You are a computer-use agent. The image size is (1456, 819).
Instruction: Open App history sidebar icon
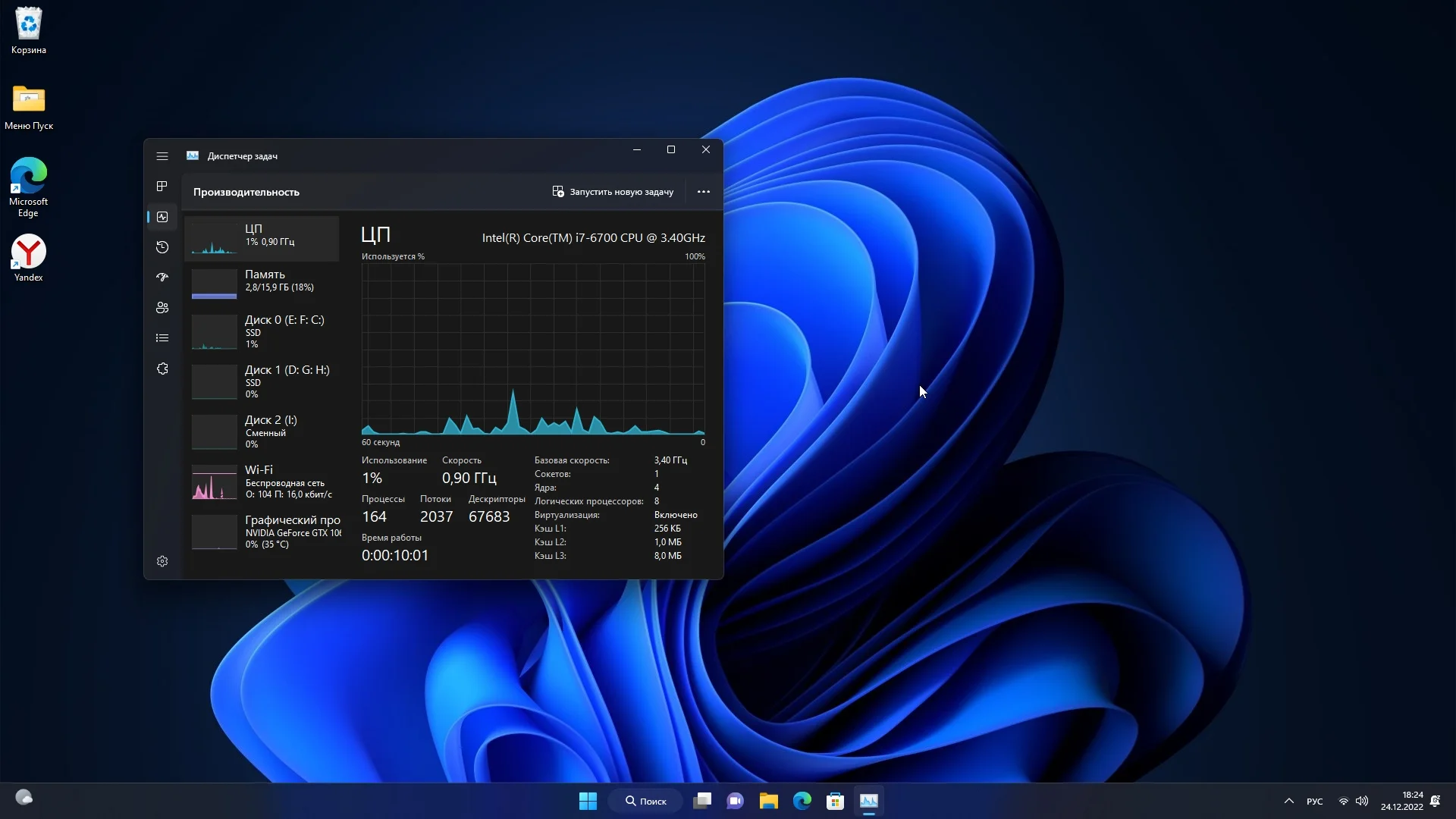162,247
